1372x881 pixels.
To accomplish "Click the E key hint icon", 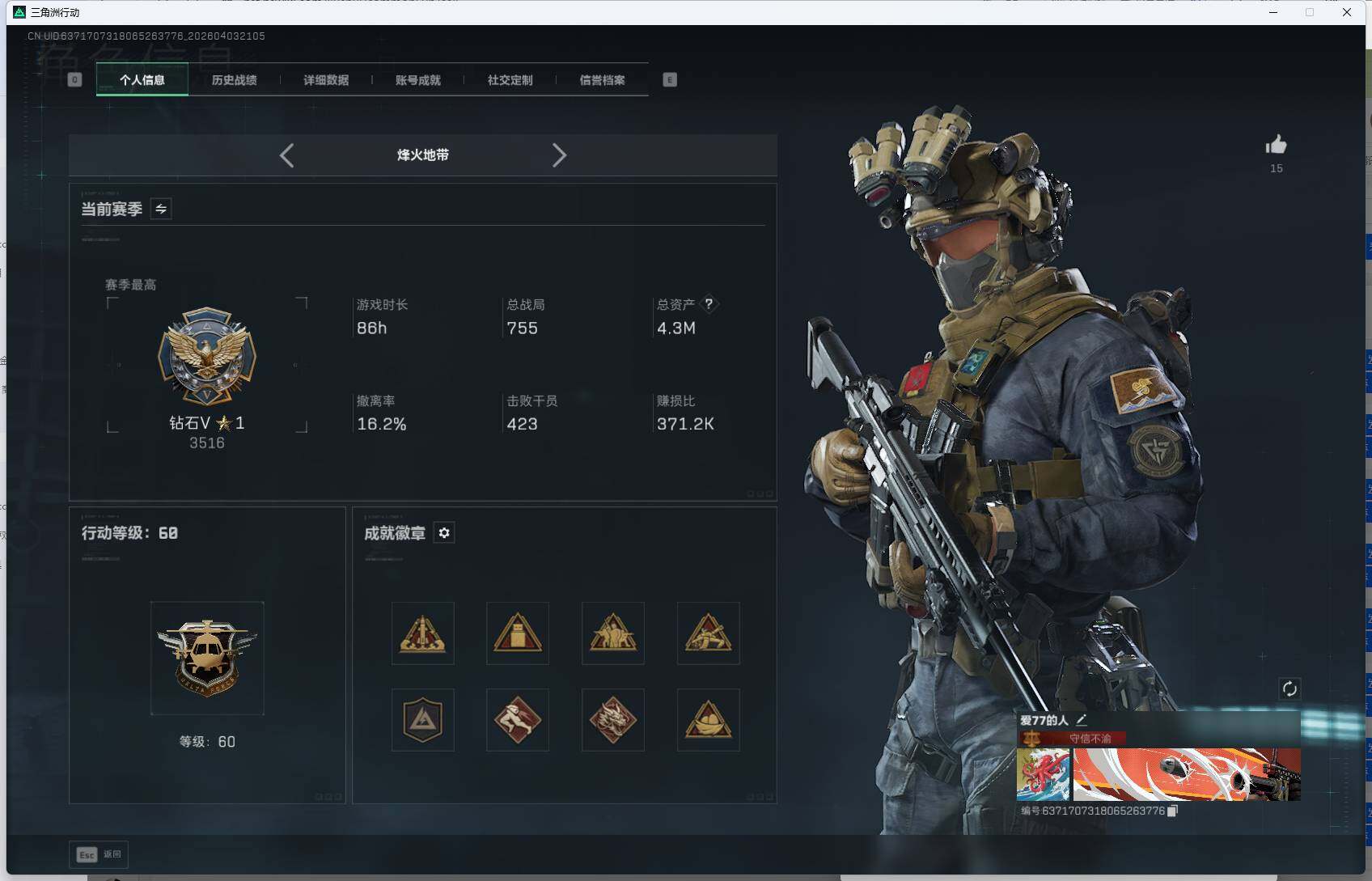I will 670,79.
